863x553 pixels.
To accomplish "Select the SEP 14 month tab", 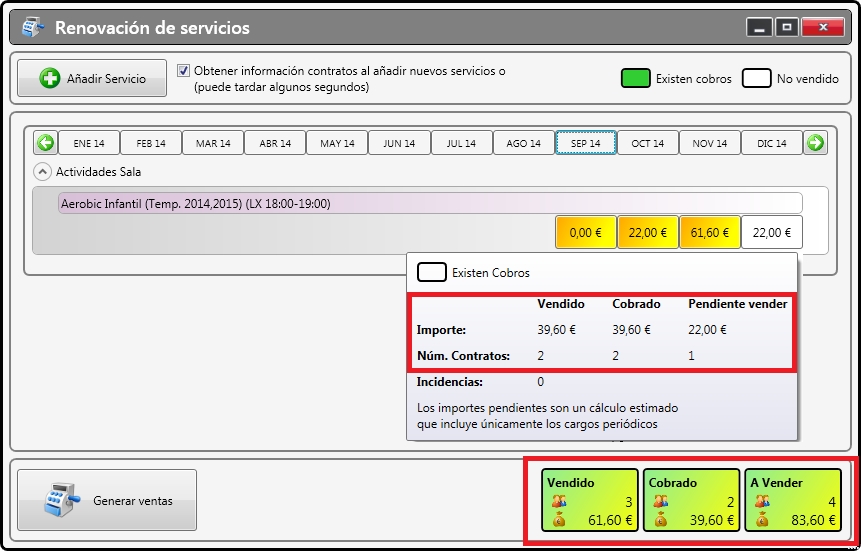I will click(x=586, y=143).
